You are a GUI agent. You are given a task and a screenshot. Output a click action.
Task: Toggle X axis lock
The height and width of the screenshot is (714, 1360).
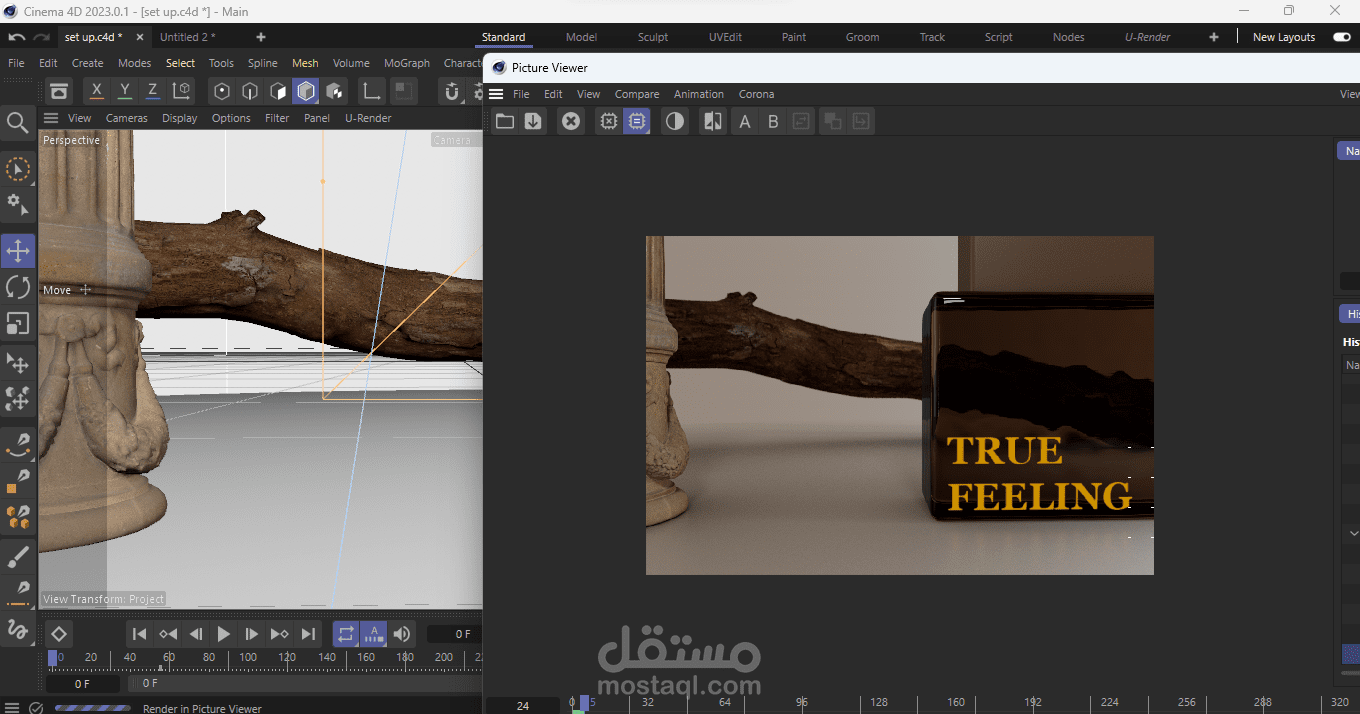pyautogui.click(x=96, y=90)
